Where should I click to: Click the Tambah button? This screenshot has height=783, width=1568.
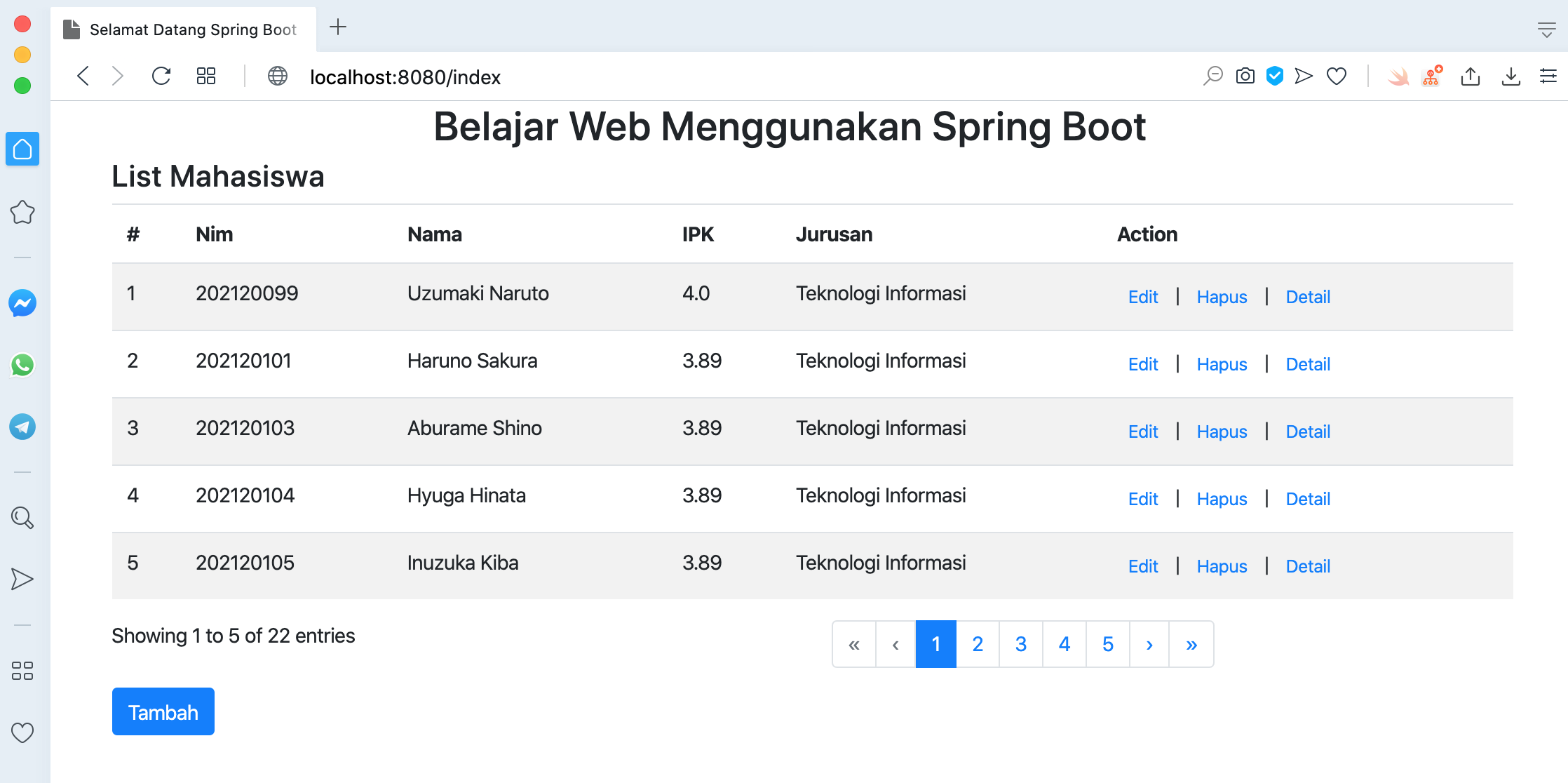click(x=163, y=712)
